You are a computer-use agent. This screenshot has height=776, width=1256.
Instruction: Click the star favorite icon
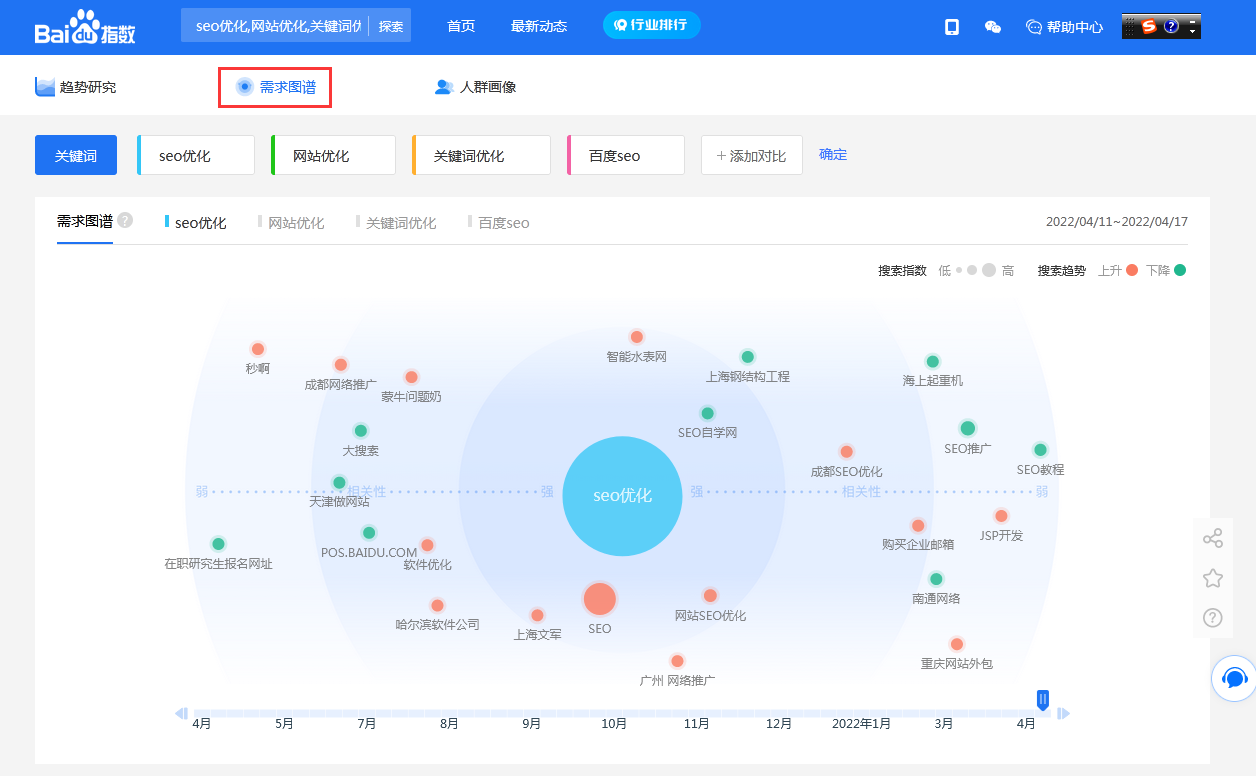[1212, 578]
